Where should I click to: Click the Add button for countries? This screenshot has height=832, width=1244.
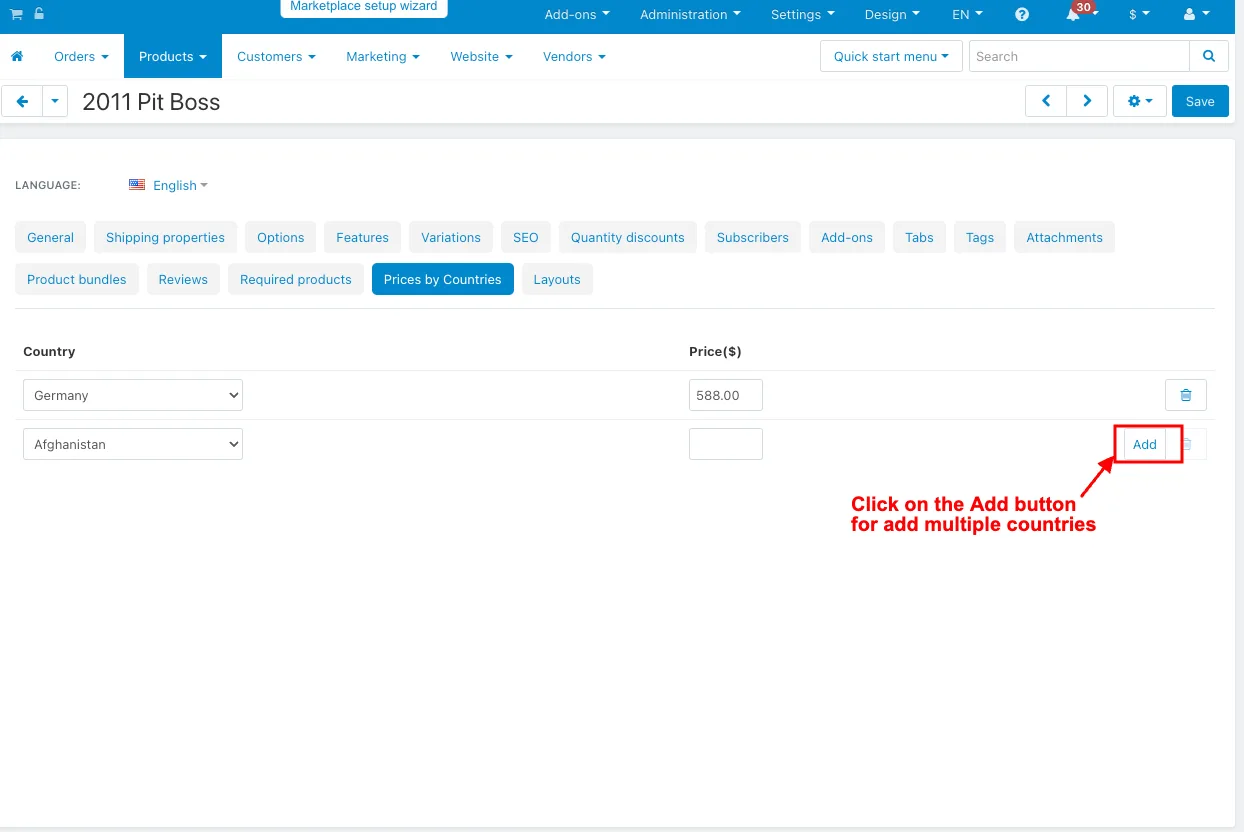point(1145,444)
